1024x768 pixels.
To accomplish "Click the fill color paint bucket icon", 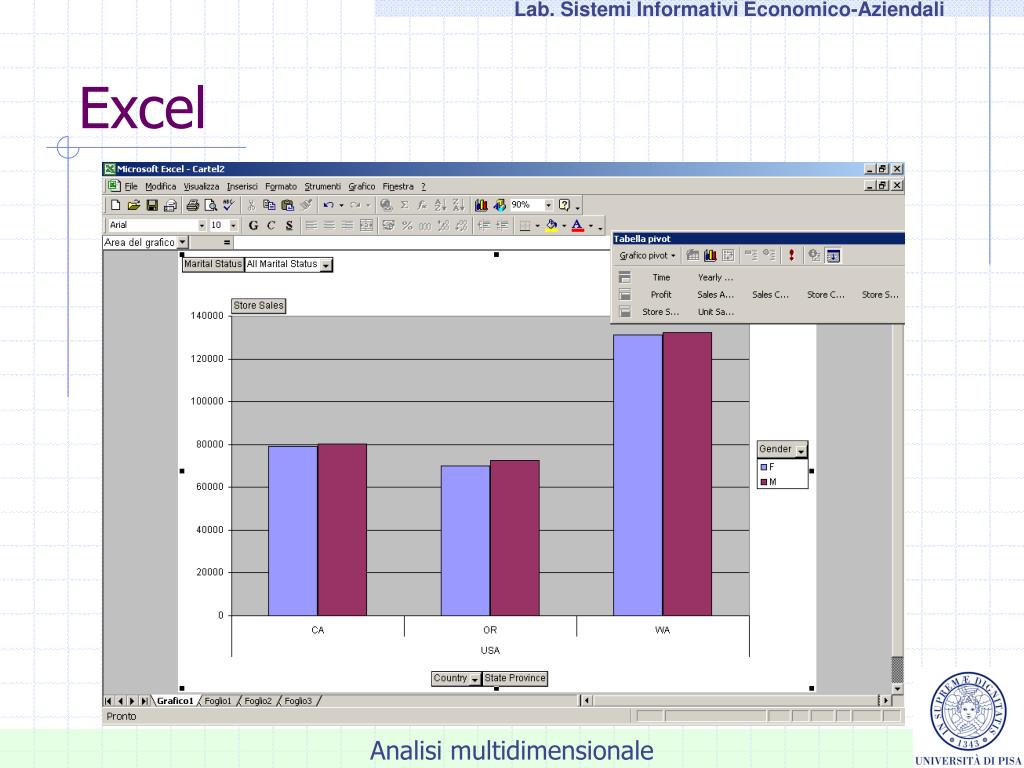I will coord(552,225).
